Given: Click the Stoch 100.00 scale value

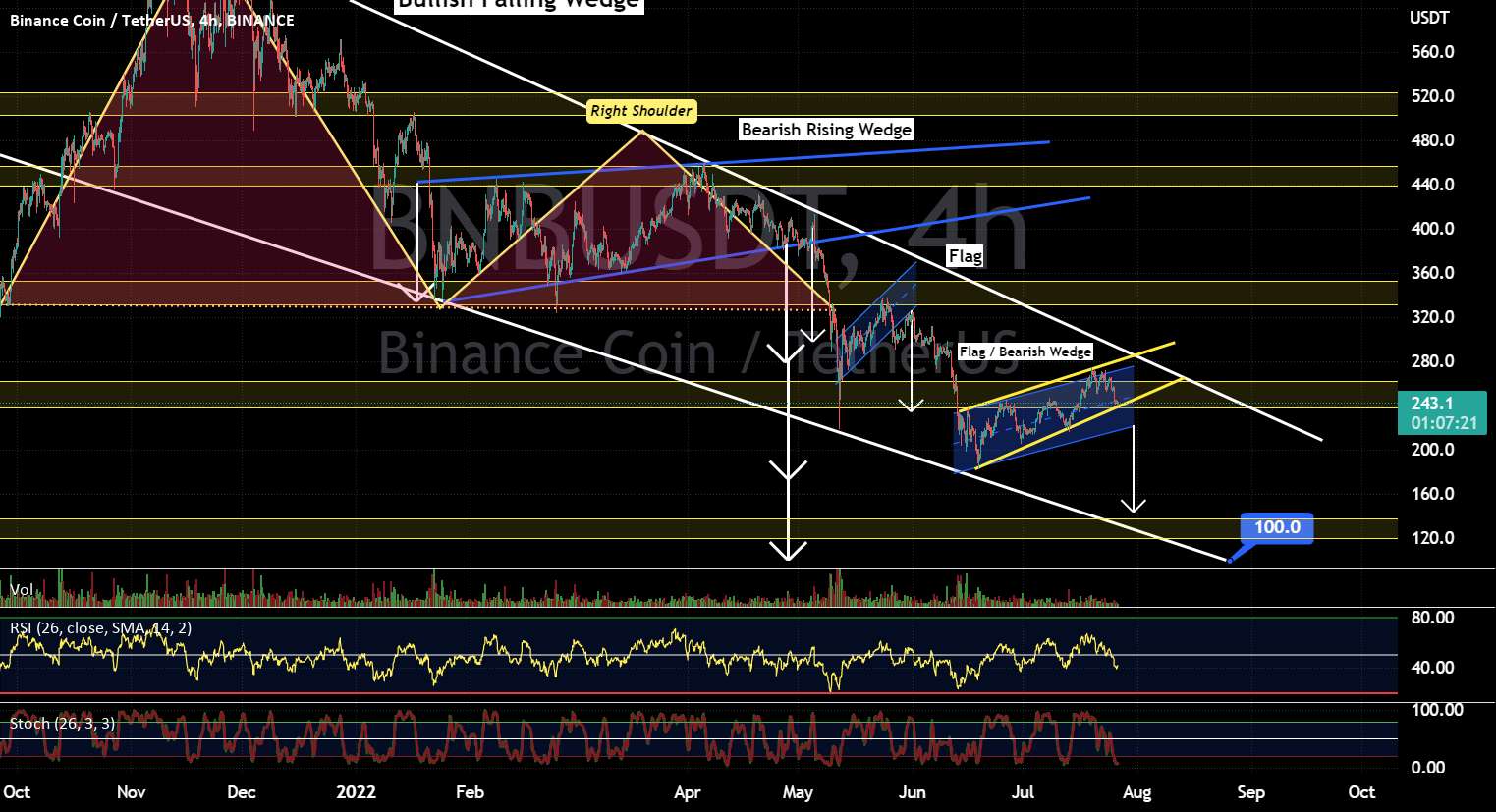Looking at the screenshot, I should (x=1437, y=710).
